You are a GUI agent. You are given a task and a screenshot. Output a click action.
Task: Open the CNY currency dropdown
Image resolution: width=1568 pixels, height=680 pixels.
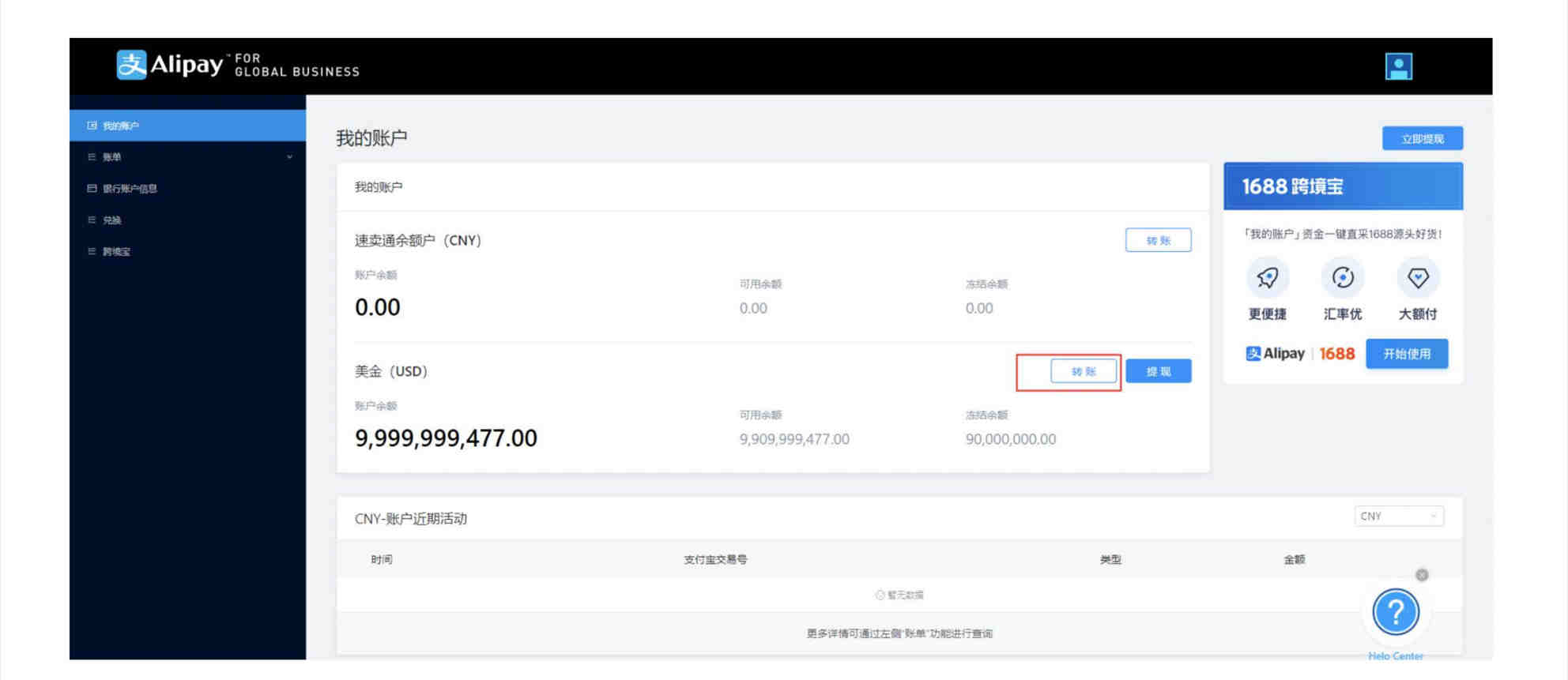click(x=1399, y=516)
